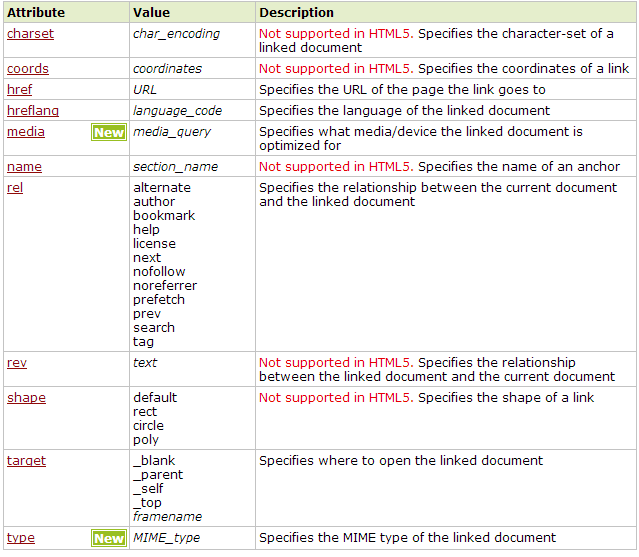Click the search rel value
This screenshot has height=557, width=639.
[154, 328]
